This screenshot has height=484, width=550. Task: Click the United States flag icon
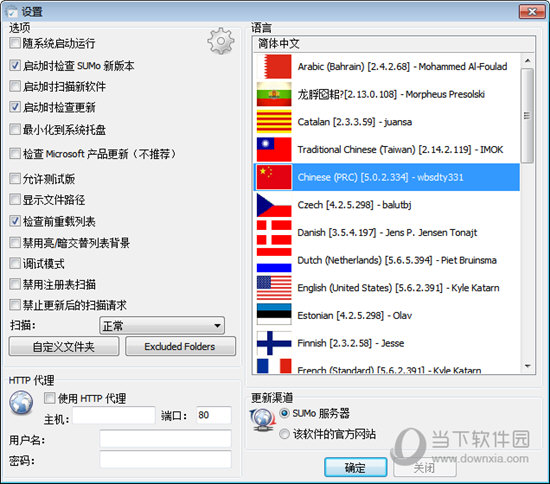(x=274, y=288)
